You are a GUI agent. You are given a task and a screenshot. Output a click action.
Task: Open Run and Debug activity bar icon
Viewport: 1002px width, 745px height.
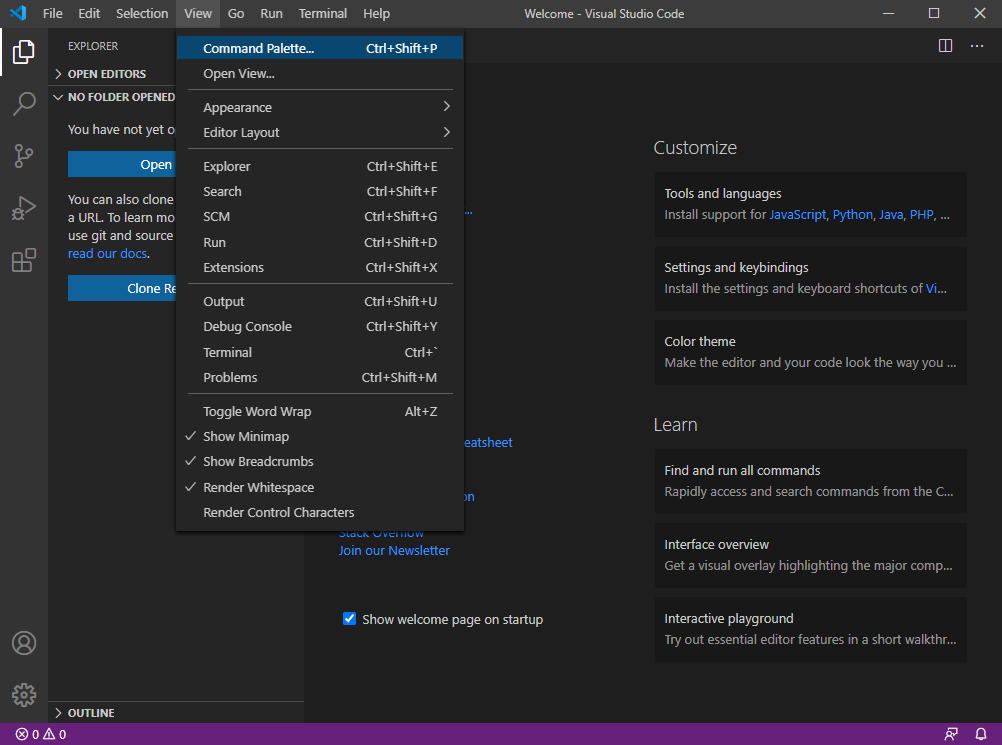24,208
